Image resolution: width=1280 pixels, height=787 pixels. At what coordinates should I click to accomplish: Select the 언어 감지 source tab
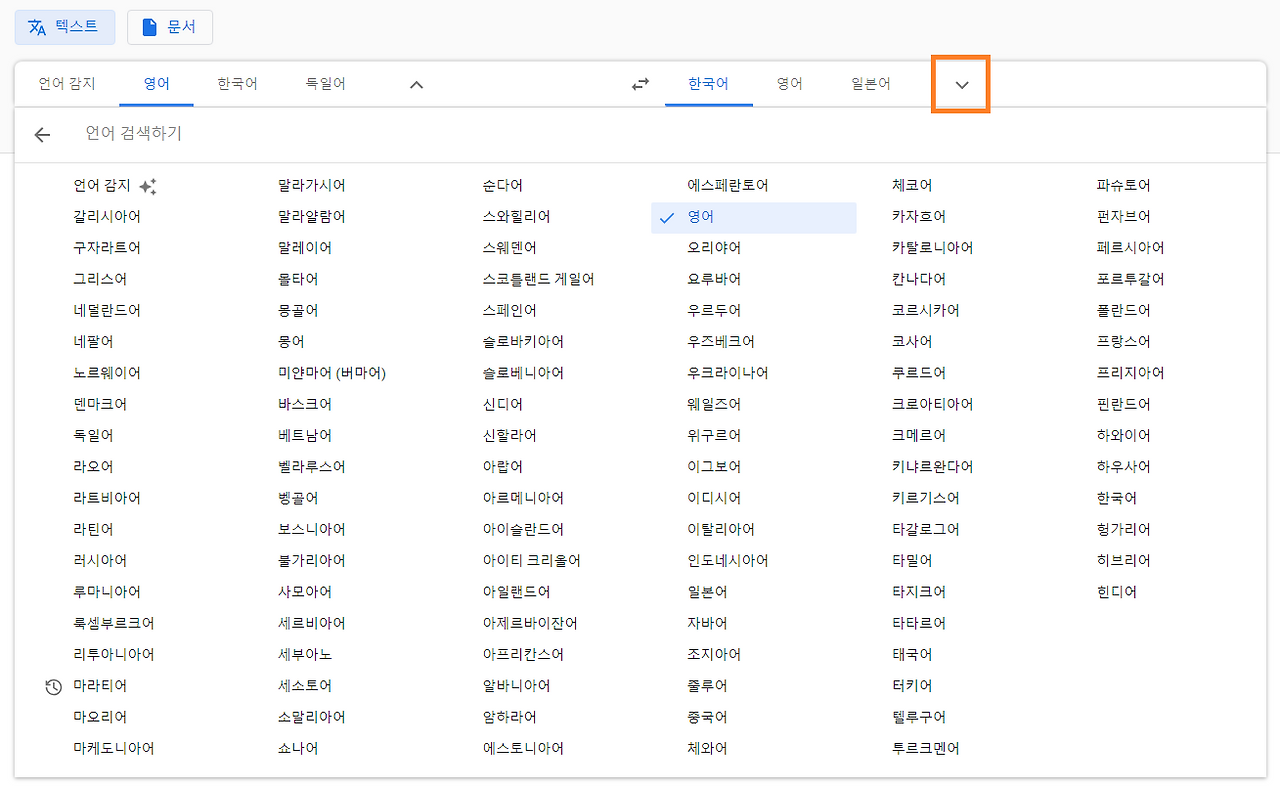[67, 84]
